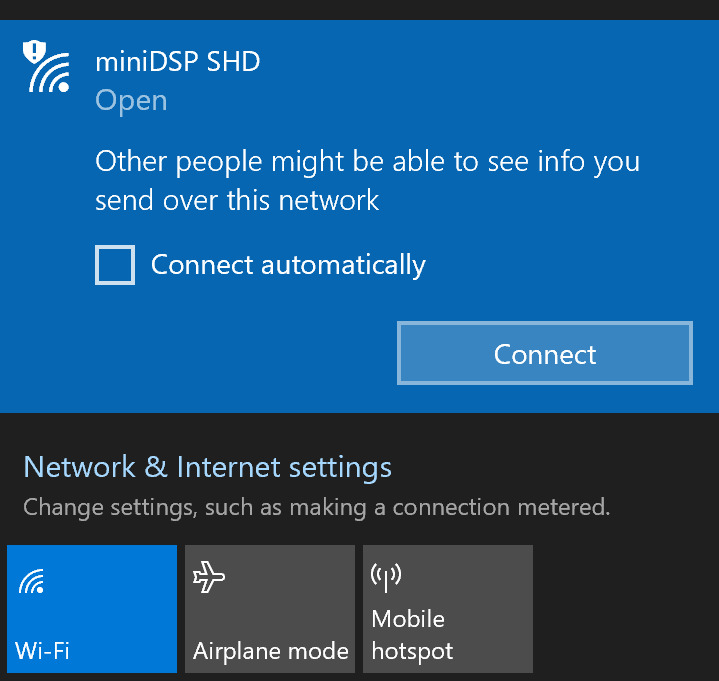Enable Airplane mode tile

270,609
